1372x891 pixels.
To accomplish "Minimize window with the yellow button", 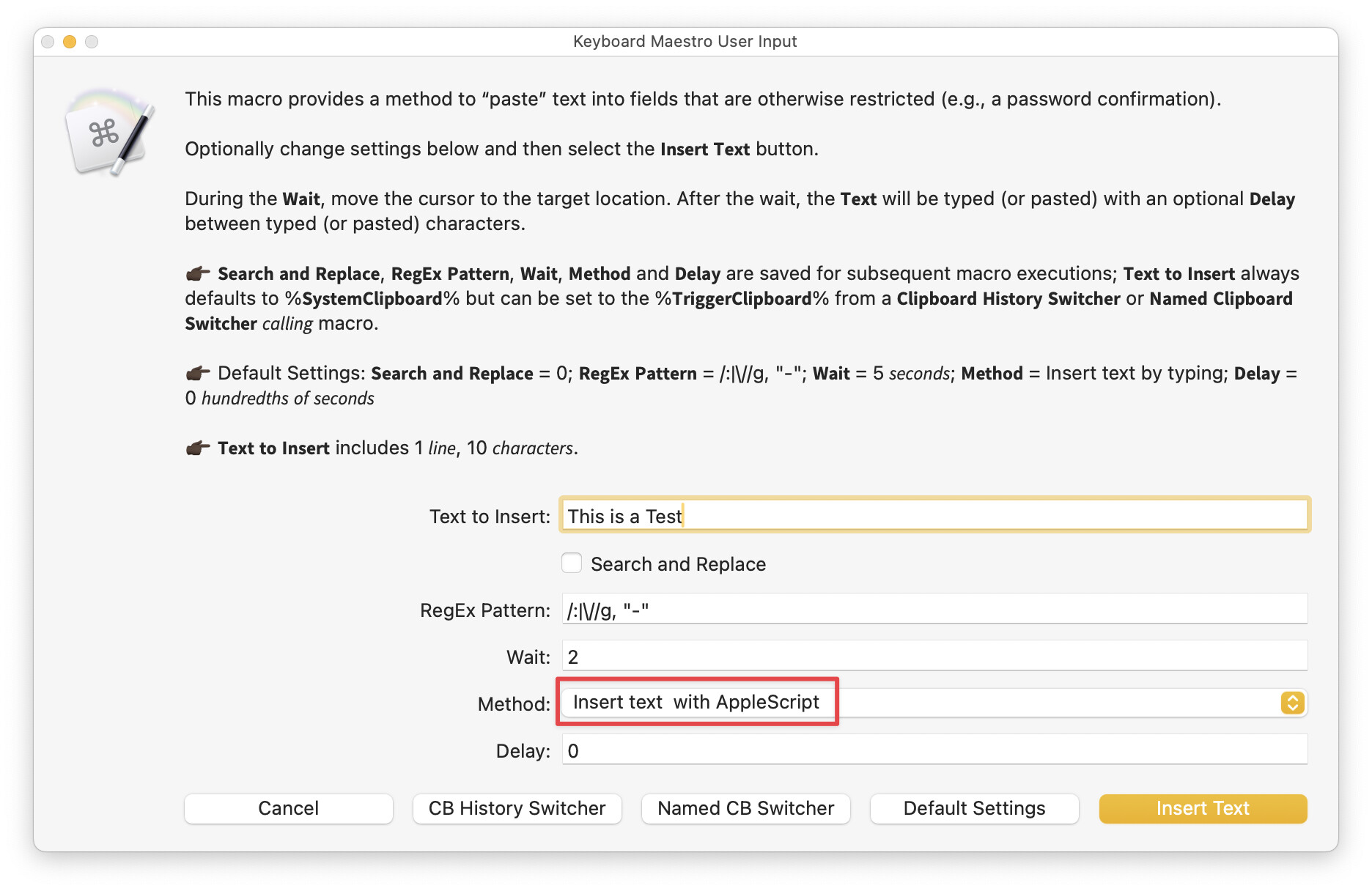I will tap(70, 42).
